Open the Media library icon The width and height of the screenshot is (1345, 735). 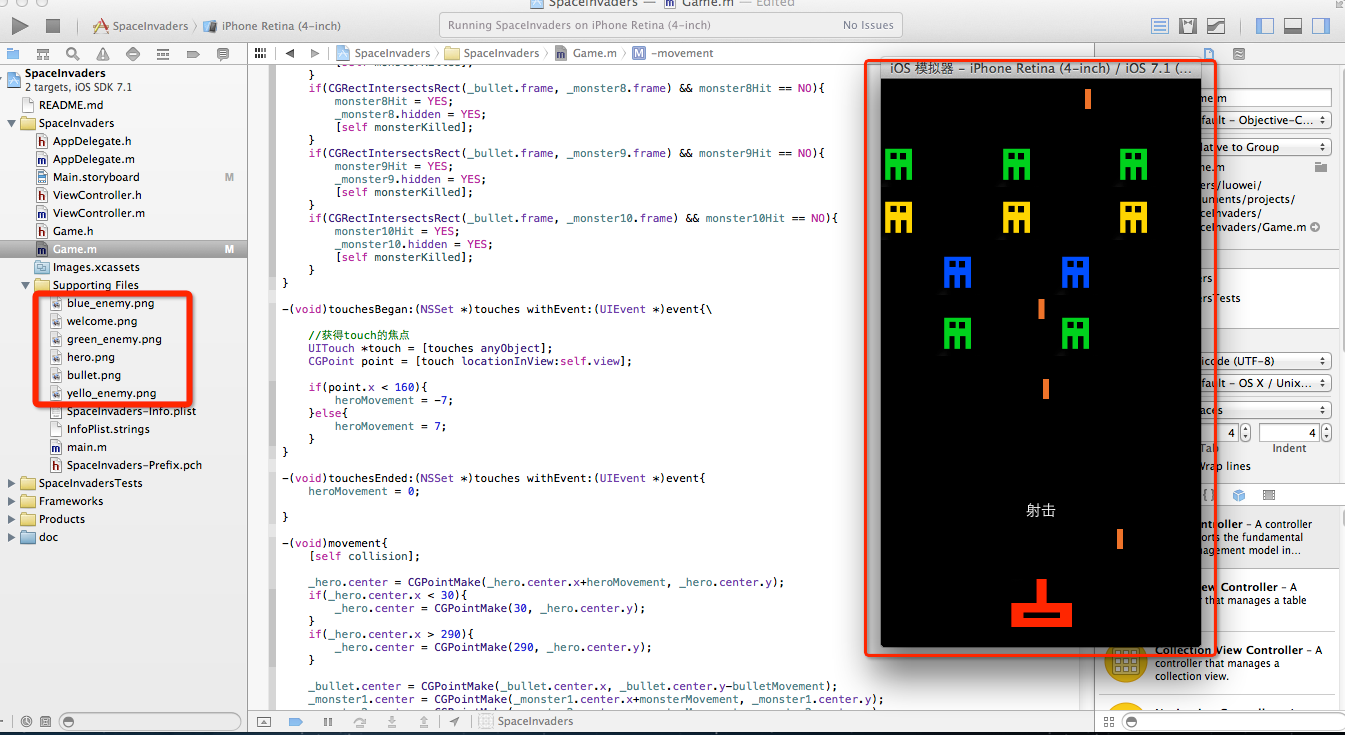[1269, 495]
